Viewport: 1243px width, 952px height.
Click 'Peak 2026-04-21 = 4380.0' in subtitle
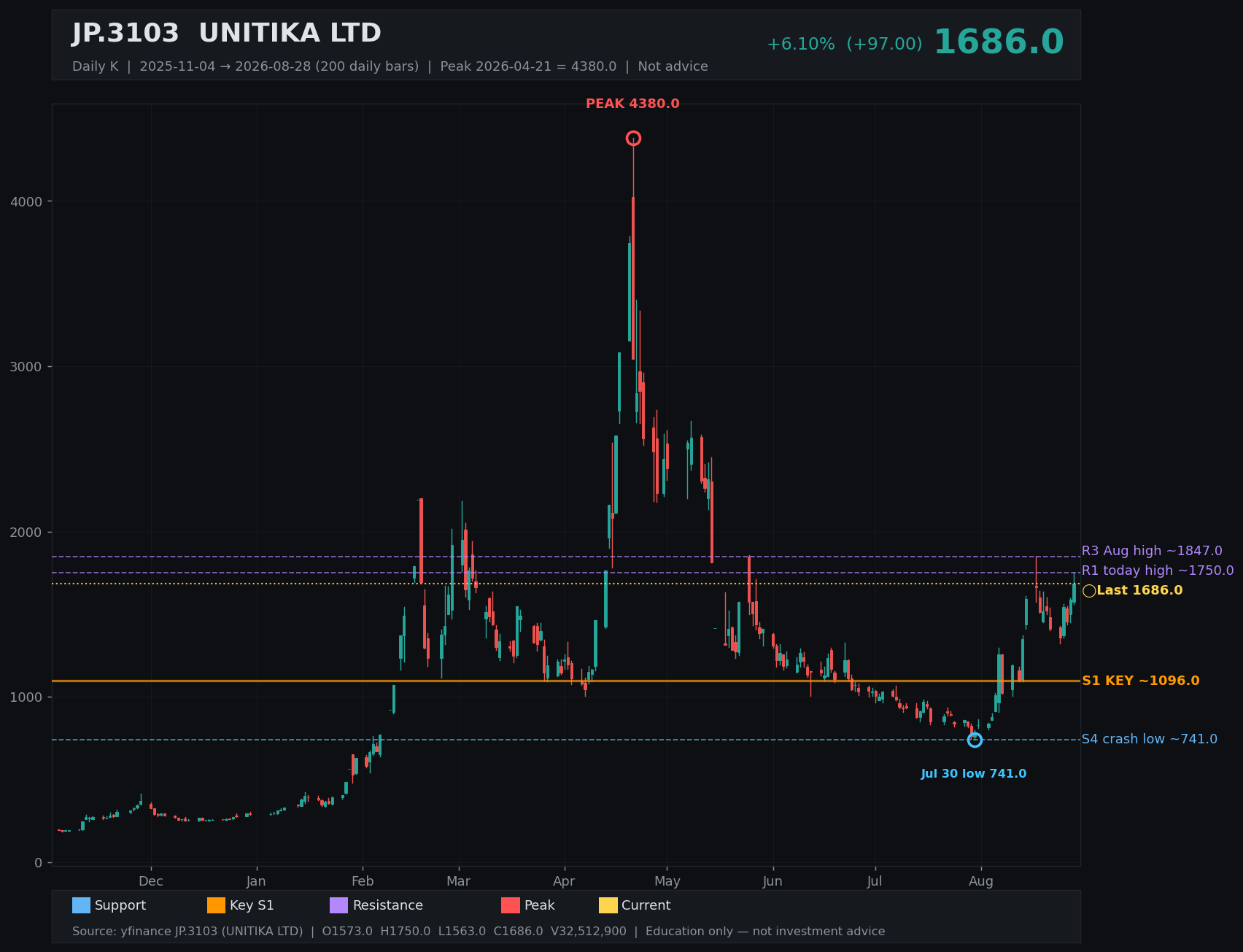528,66
